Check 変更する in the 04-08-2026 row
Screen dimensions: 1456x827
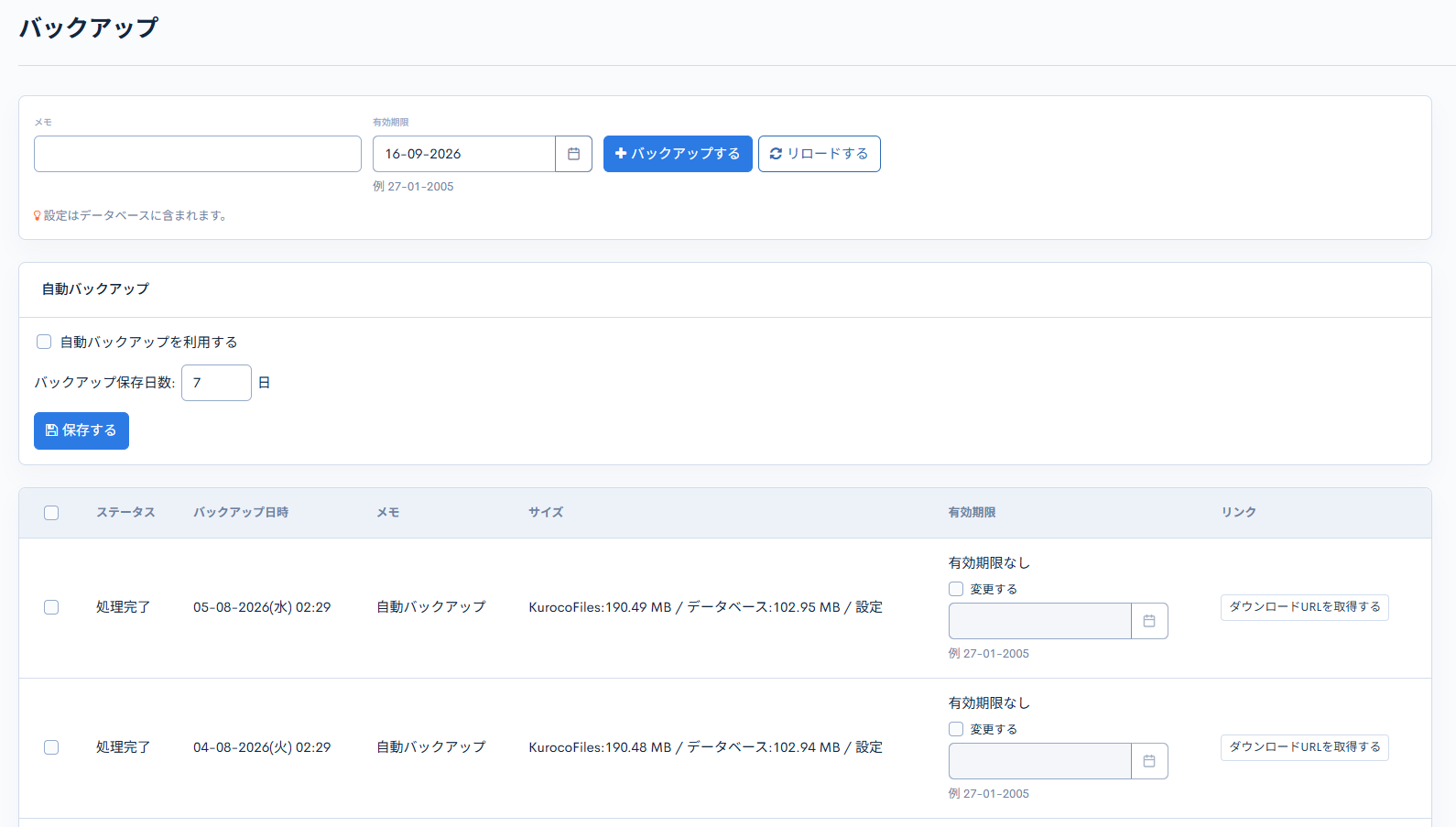click(x=956, y=729)
